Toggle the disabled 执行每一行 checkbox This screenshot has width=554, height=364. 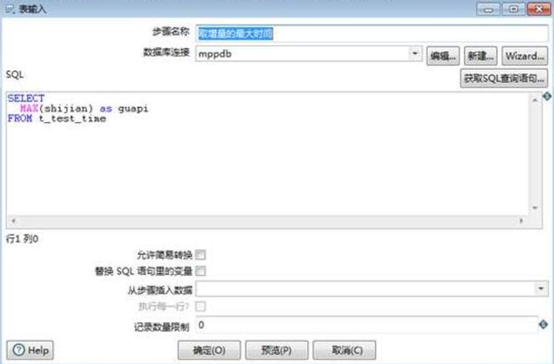[x=200, y=306]
